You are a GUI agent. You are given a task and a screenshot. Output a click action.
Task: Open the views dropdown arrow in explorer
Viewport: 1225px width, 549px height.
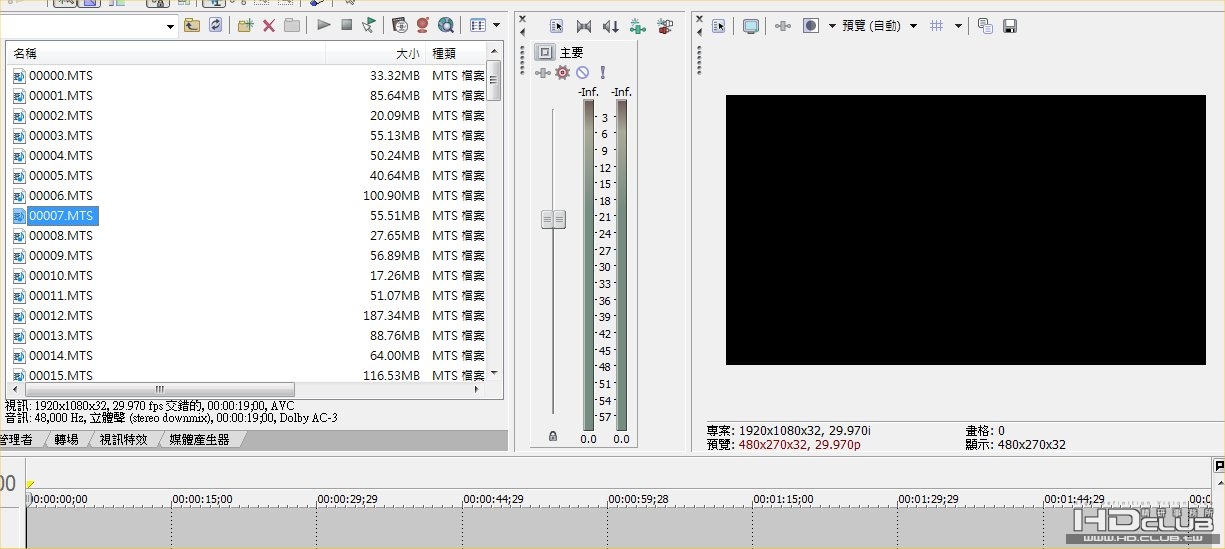[x=497, y=25]
